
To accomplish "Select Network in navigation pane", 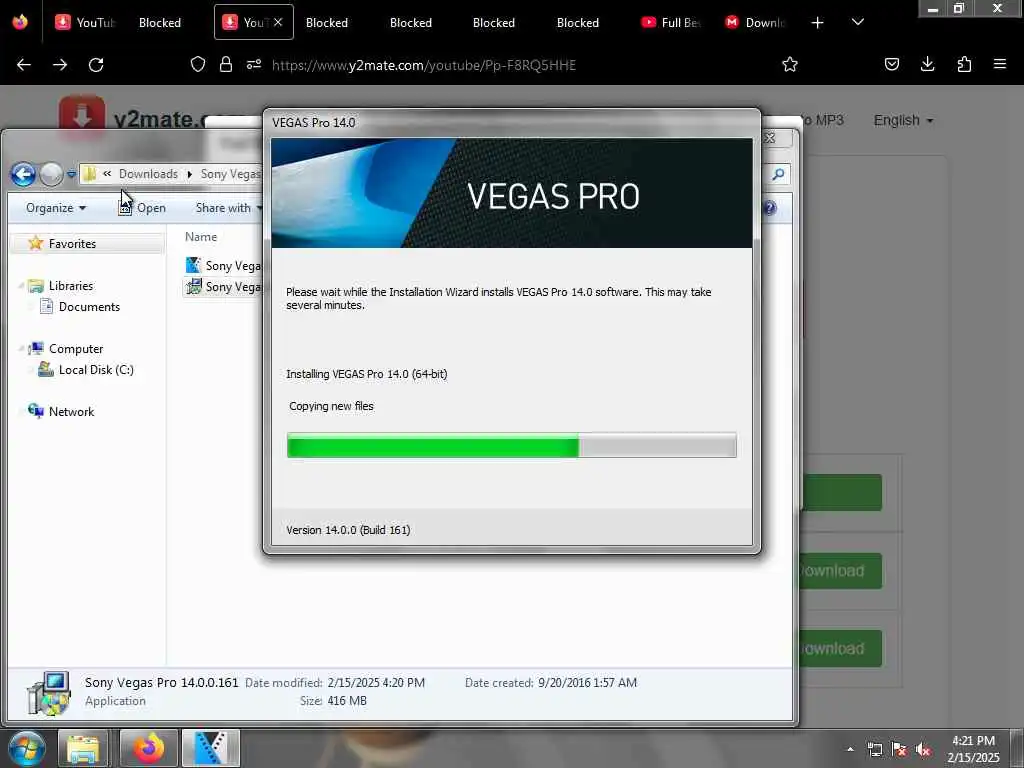I will [71, 412].
